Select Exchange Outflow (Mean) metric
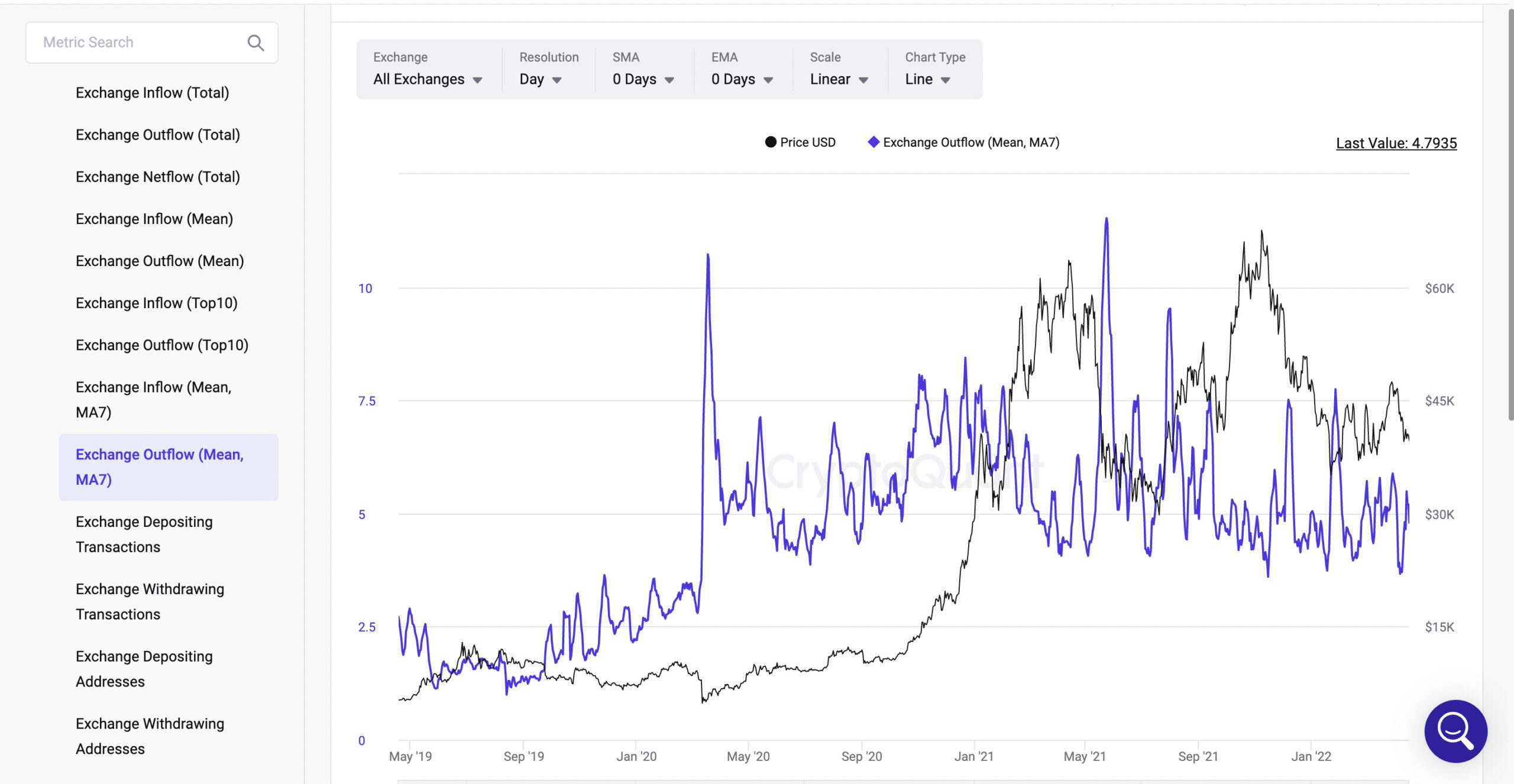This screenshot has height=784, width=1514. click(x=160, y=261)
